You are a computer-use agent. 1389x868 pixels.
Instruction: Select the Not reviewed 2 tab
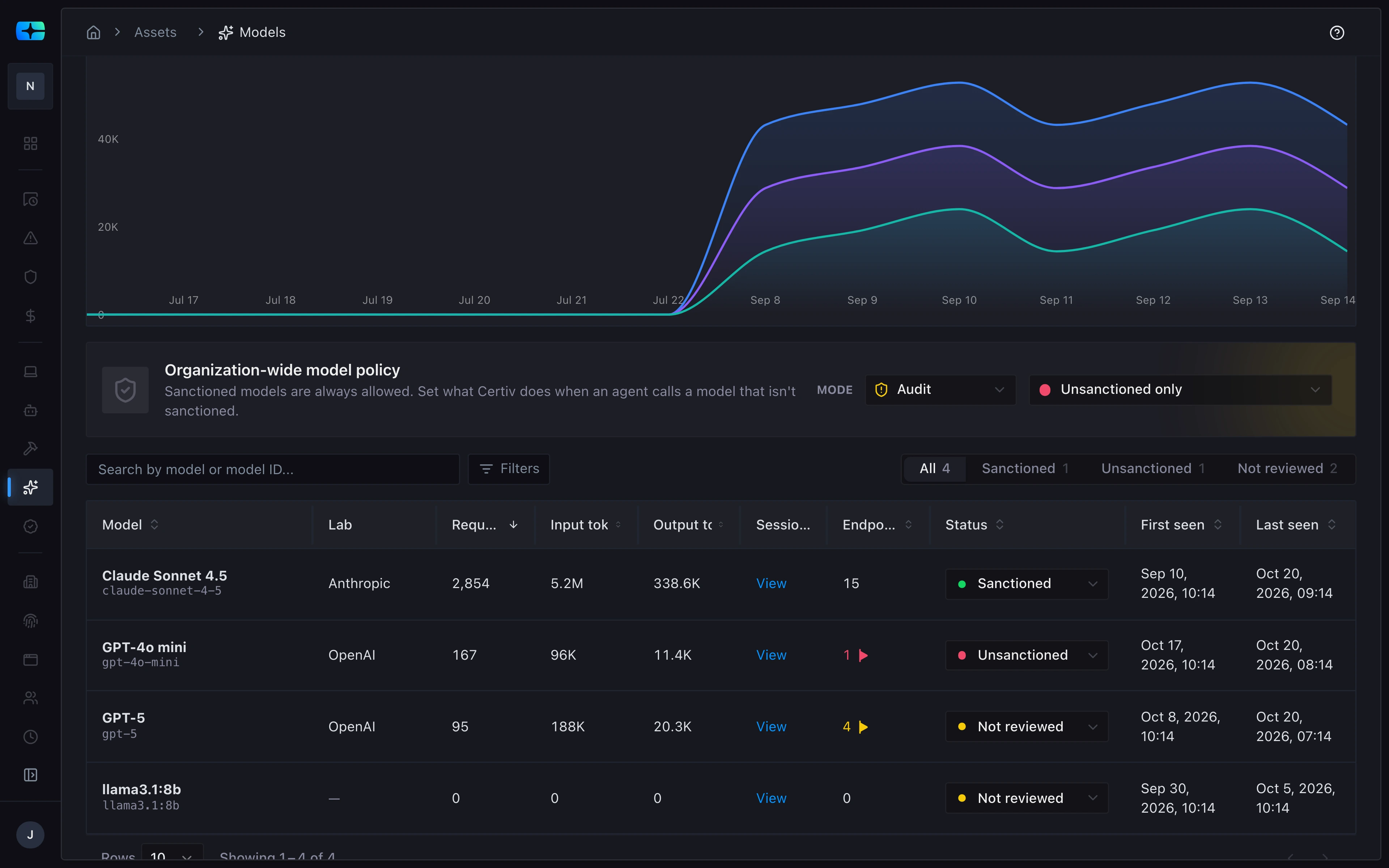[1287, 468]
